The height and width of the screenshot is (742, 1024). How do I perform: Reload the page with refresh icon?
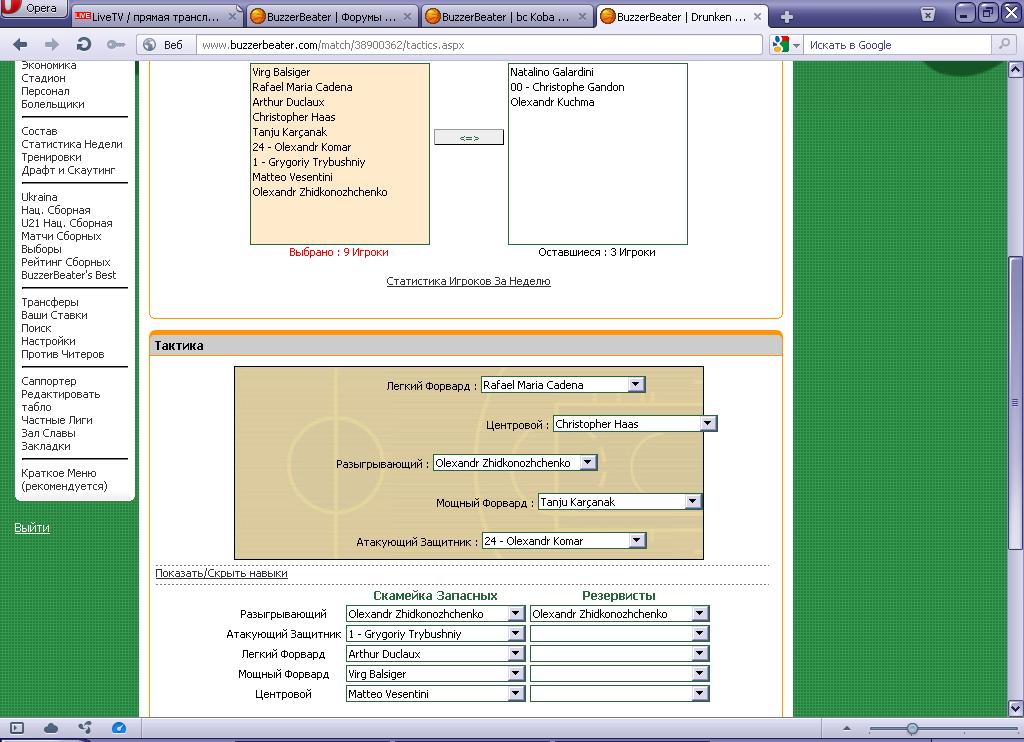84,44
